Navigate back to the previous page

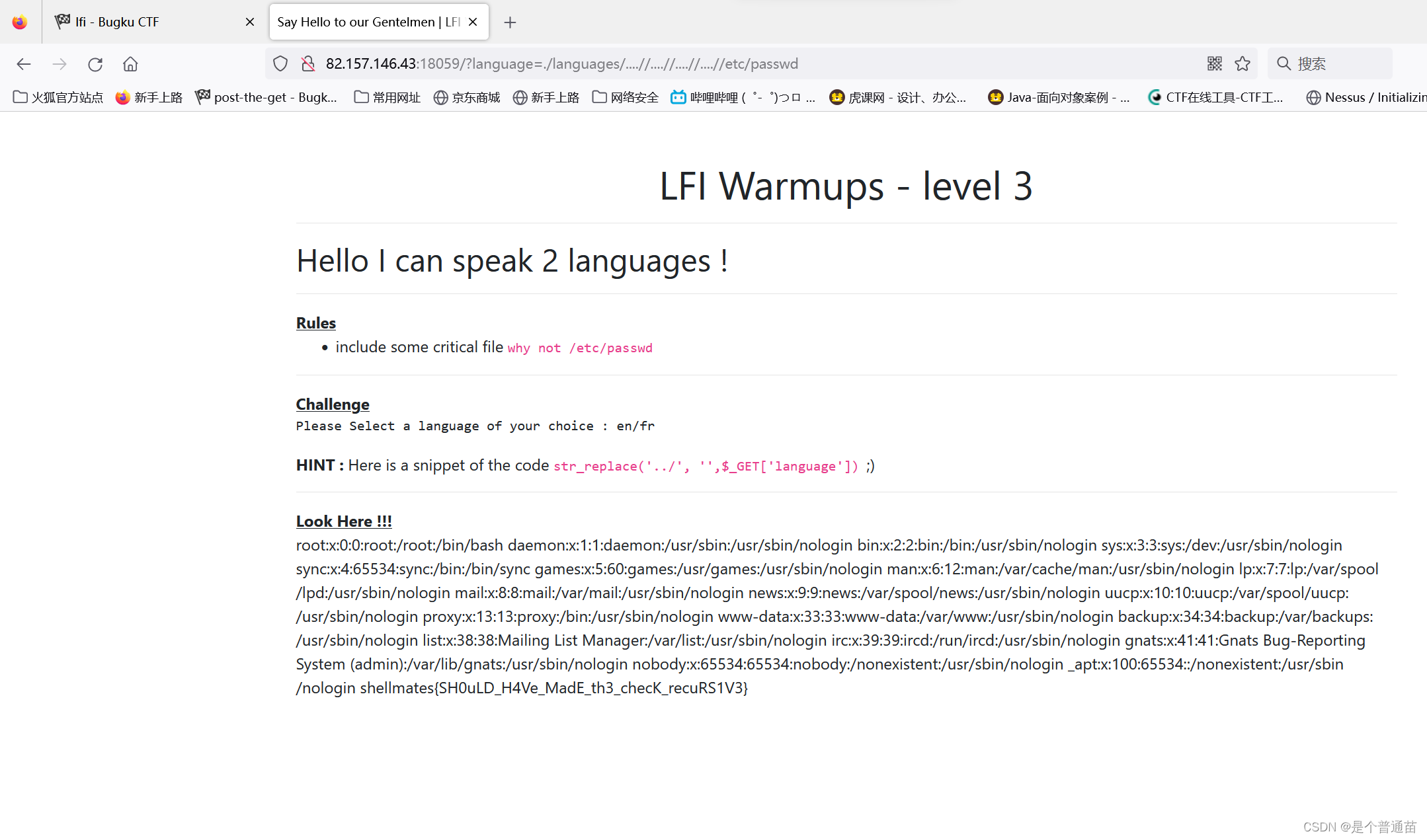click(x=24, y=63)
